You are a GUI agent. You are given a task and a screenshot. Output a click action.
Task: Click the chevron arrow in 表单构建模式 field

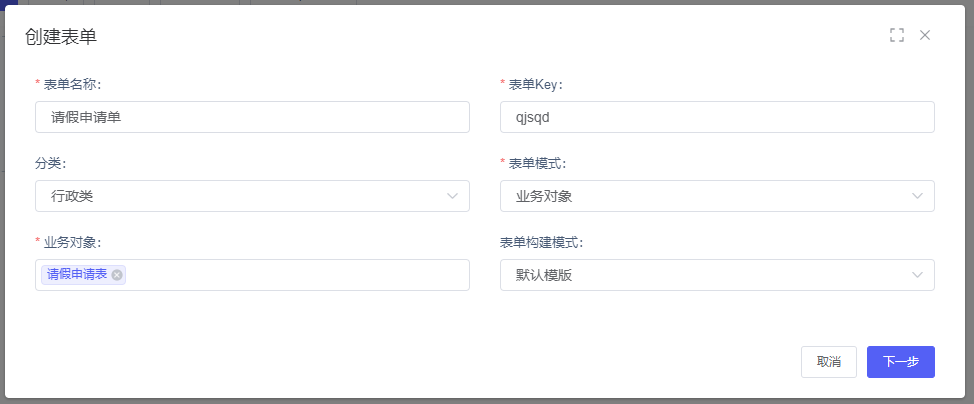pos(918,275)
